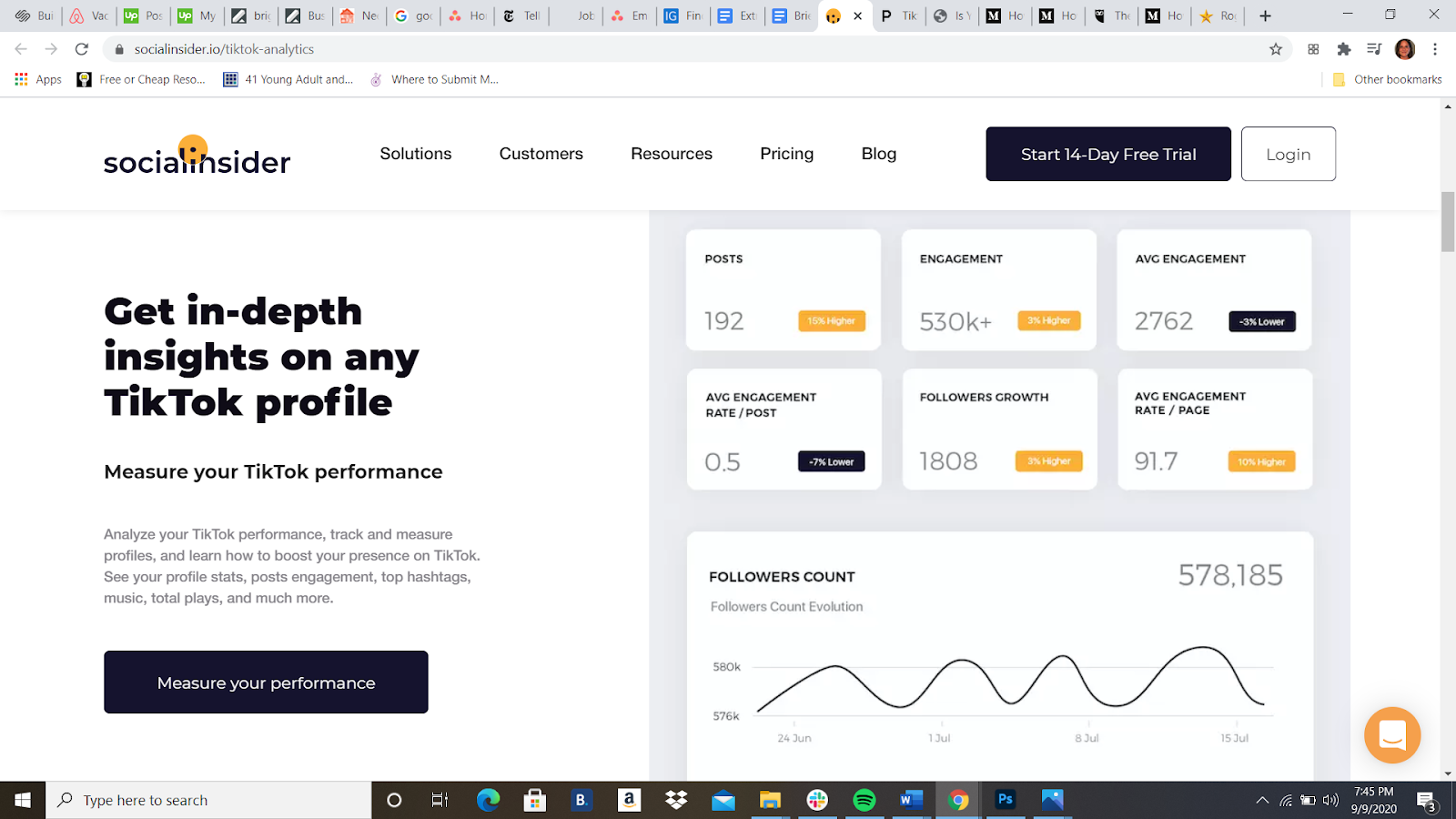Reload the socialinsider page
1456x819 pixels.
pyautogui.click(x=82, y=49)
